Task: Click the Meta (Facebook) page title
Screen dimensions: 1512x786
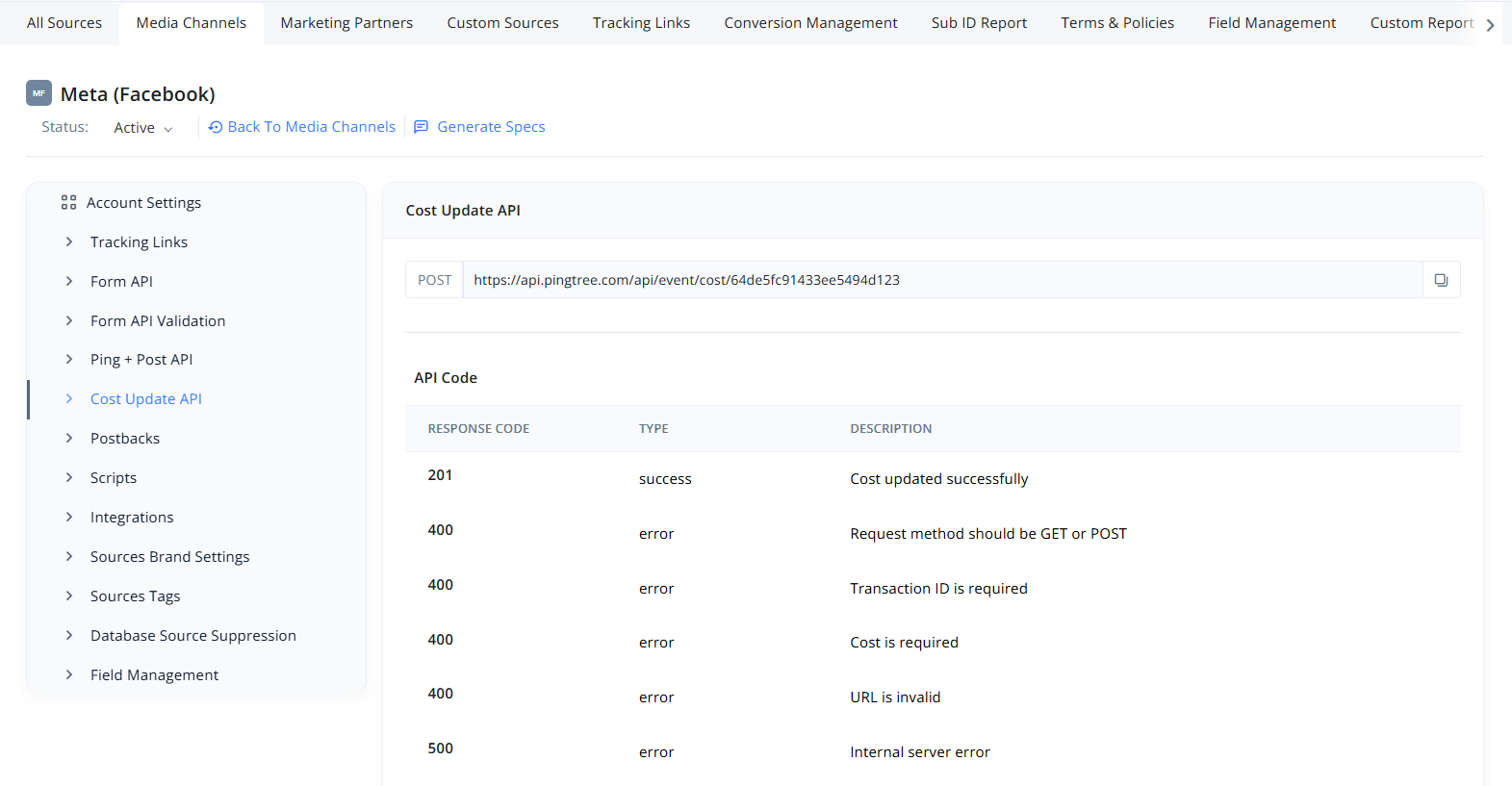Action: (x=138, y=94)
